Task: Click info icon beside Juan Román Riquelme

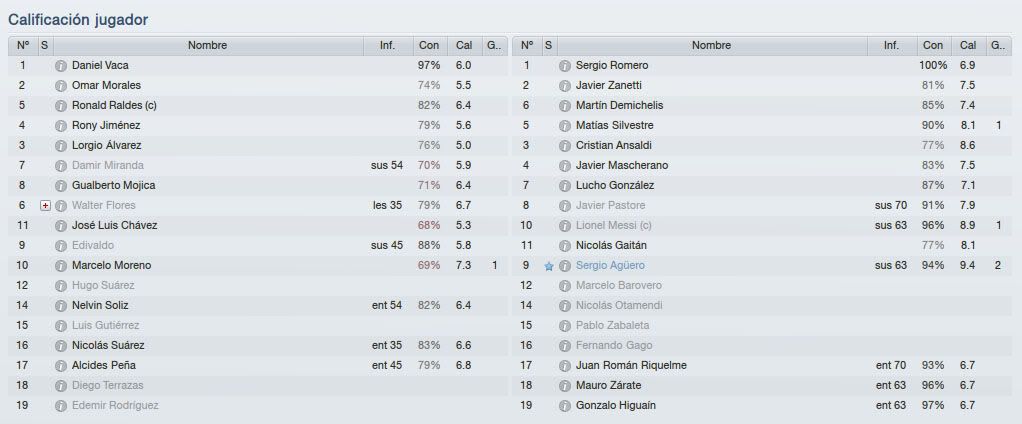Action: 565,365
